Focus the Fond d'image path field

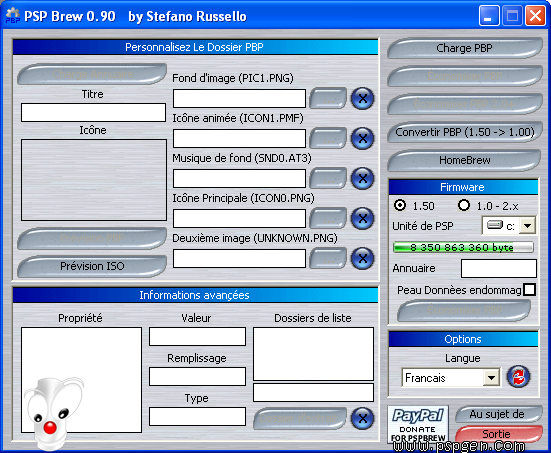239,98
